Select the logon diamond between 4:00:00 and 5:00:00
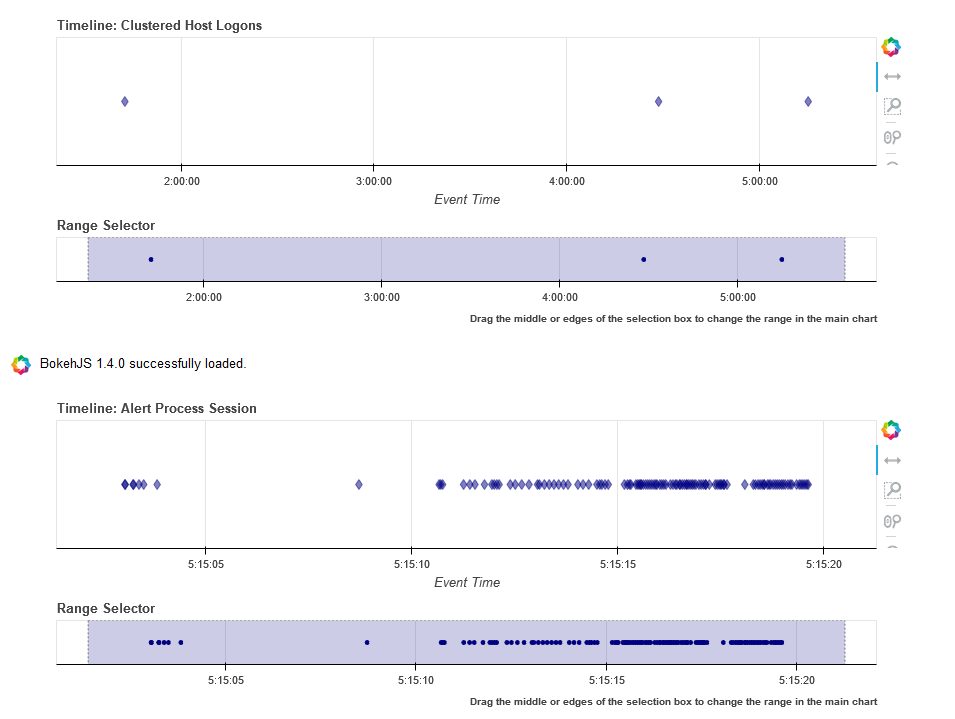Screen dimensions: 955x719 [658, 102]
